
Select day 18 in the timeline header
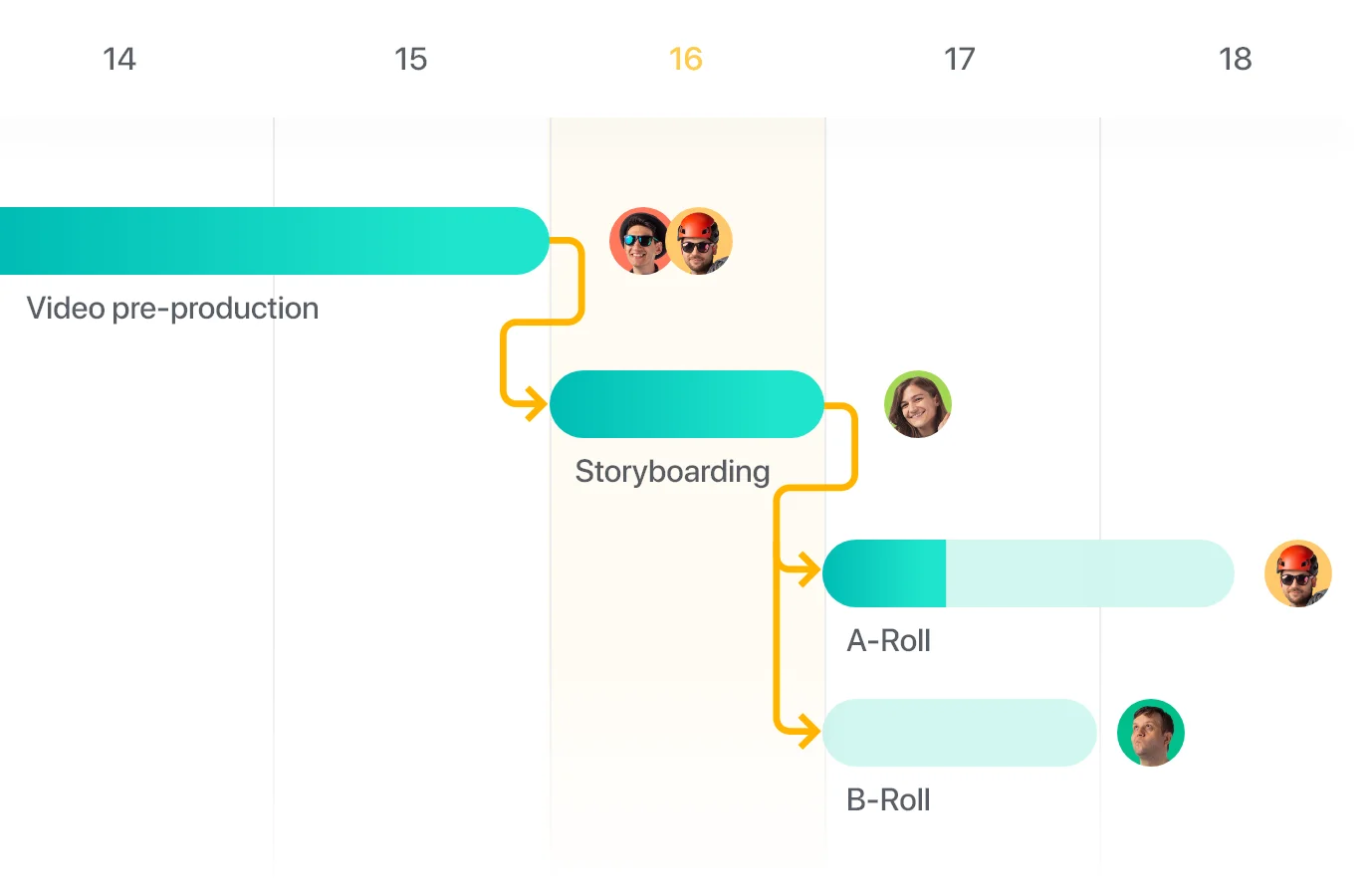coord(1236,59)
